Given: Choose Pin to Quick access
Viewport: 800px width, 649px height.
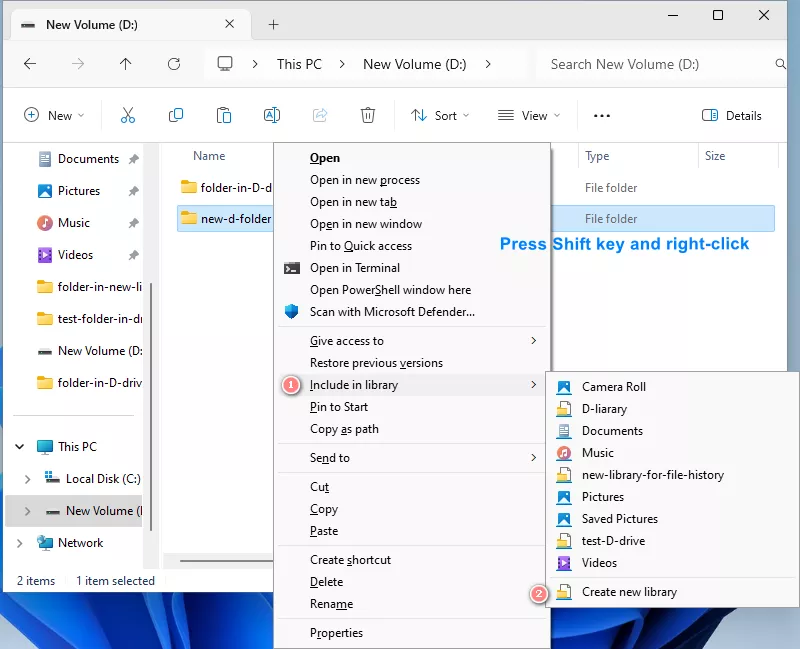Looking at the screenshot, I should point(412,246).
